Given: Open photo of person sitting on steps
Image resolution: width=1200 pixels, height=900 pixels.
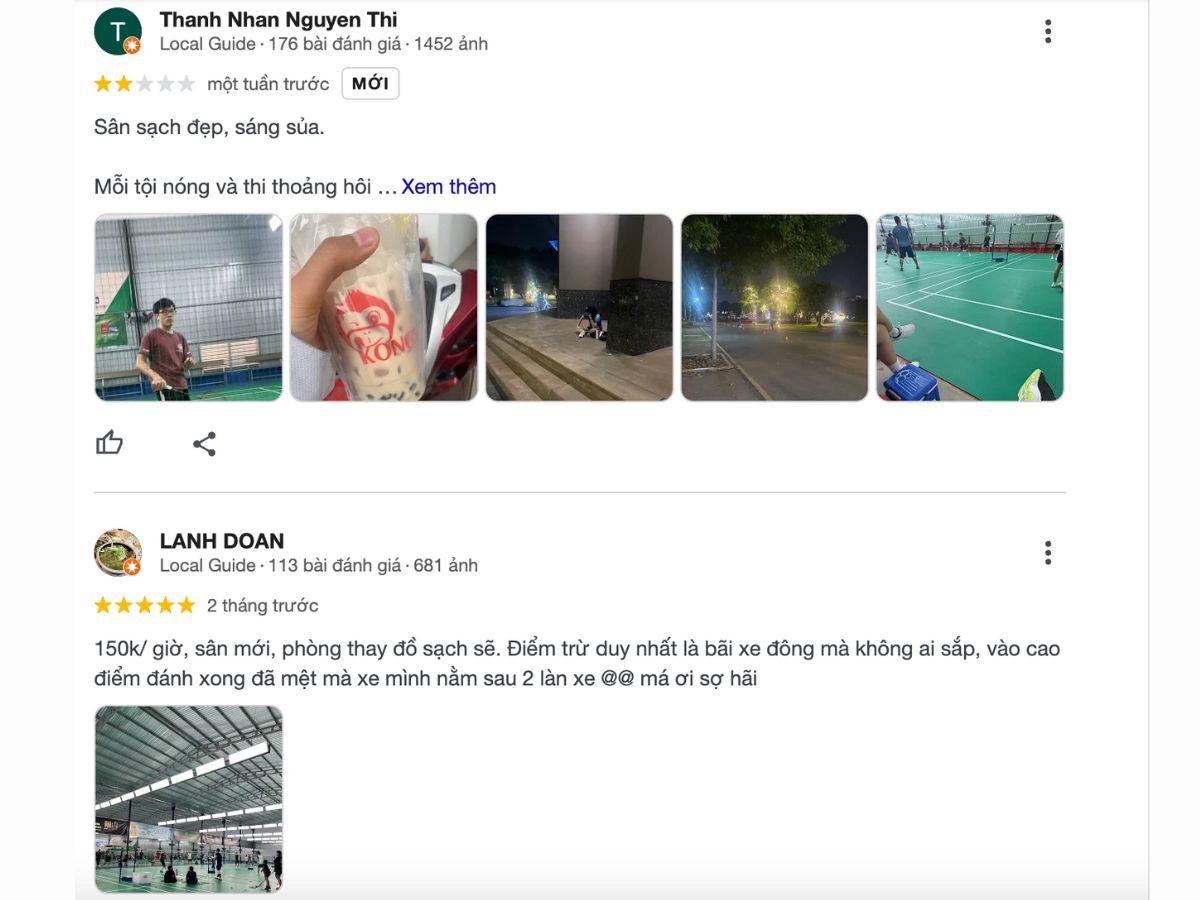Looking at the screenshot, I should (x=580, y=308).
